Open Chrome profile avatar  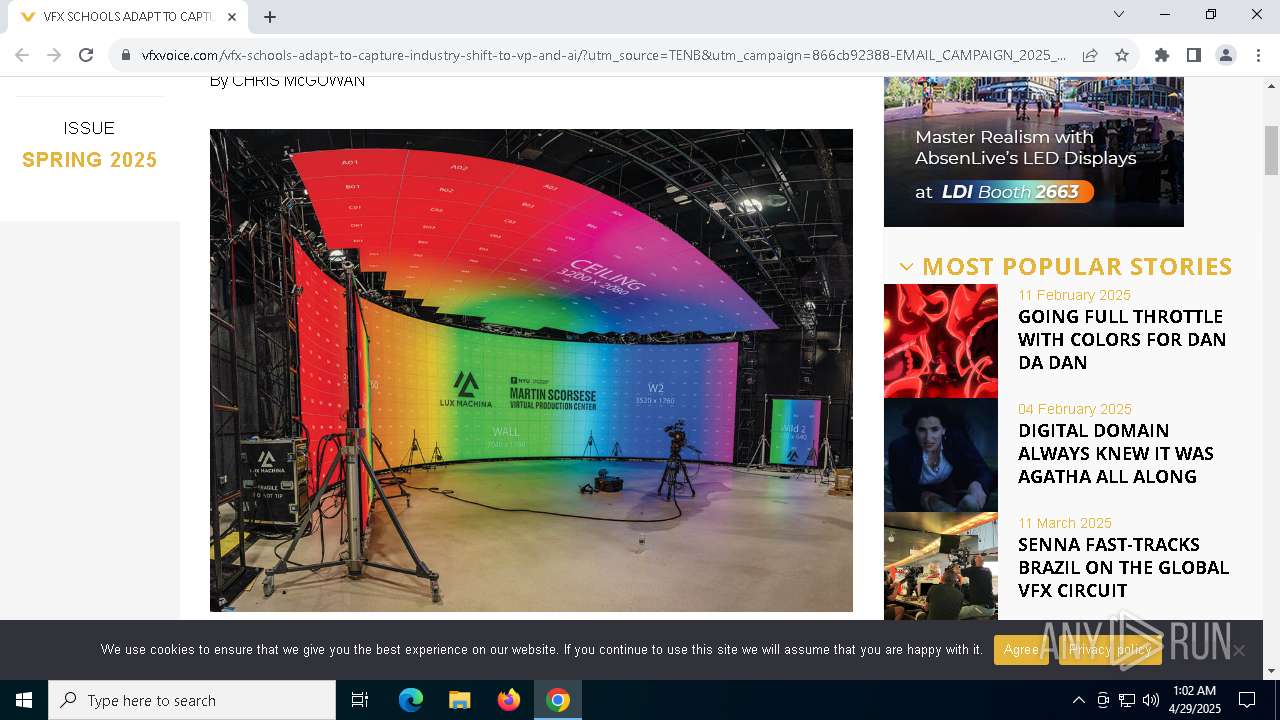[x=1226, y=55]
